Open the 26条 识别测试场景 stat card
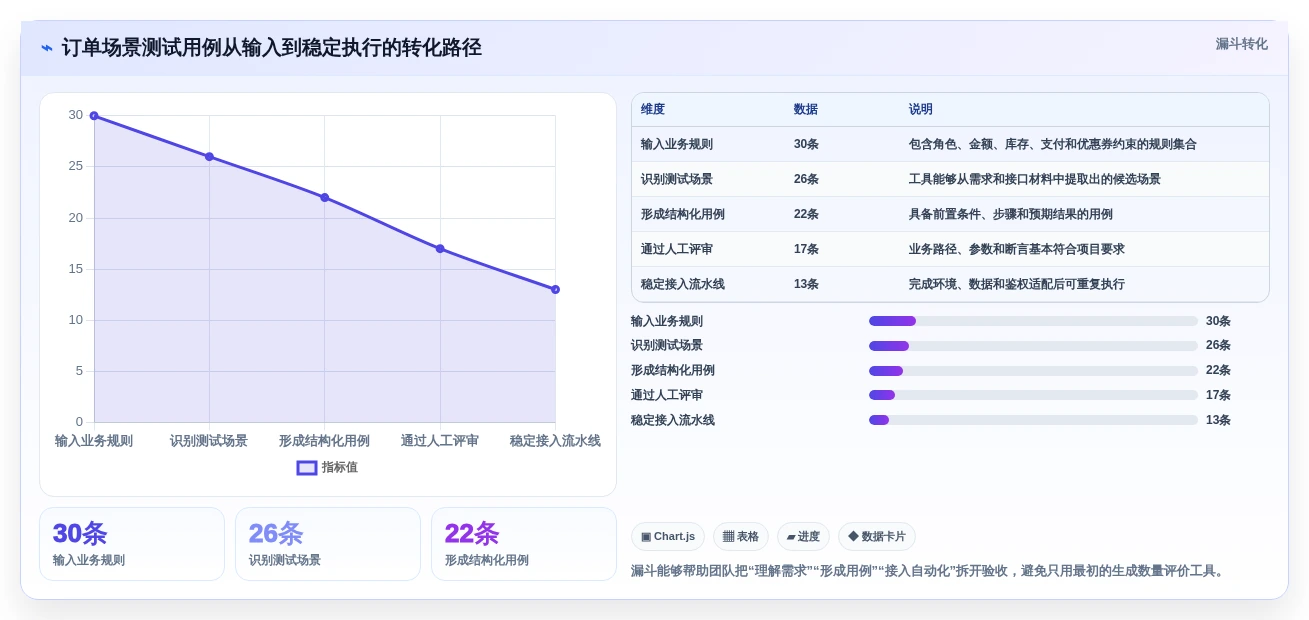This screenshot has width=1309, height=620. click(328, 544)
